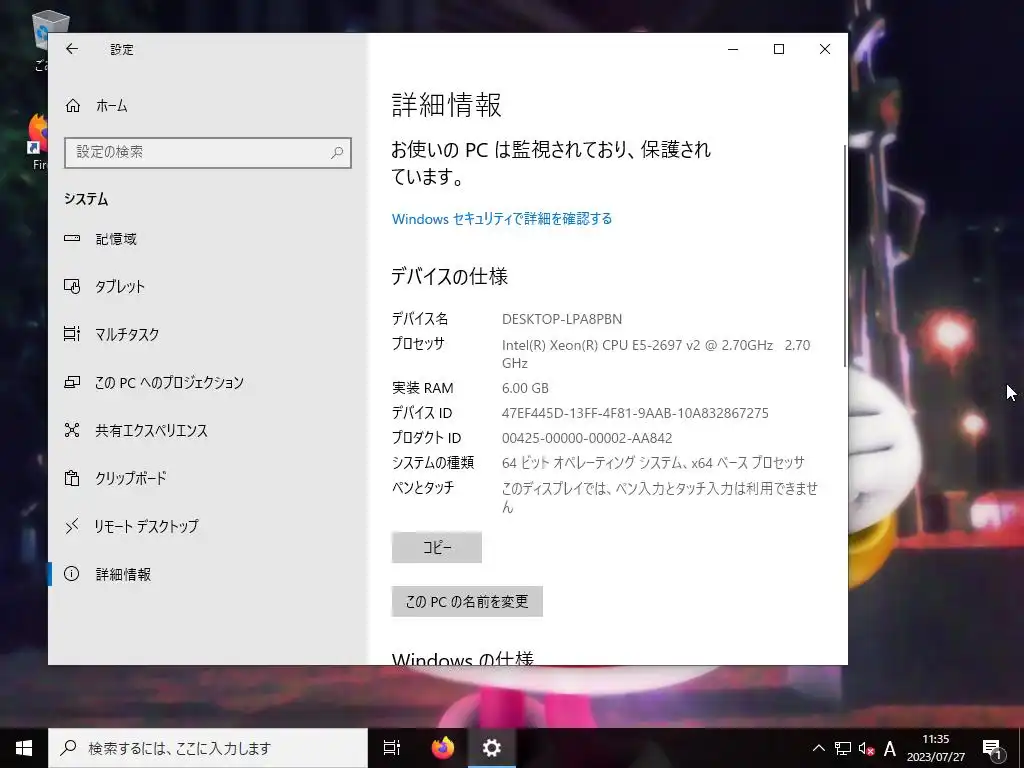Open Task View on the taskbar
Viewport: 1024px width, 768px height.
pos(392,748)
